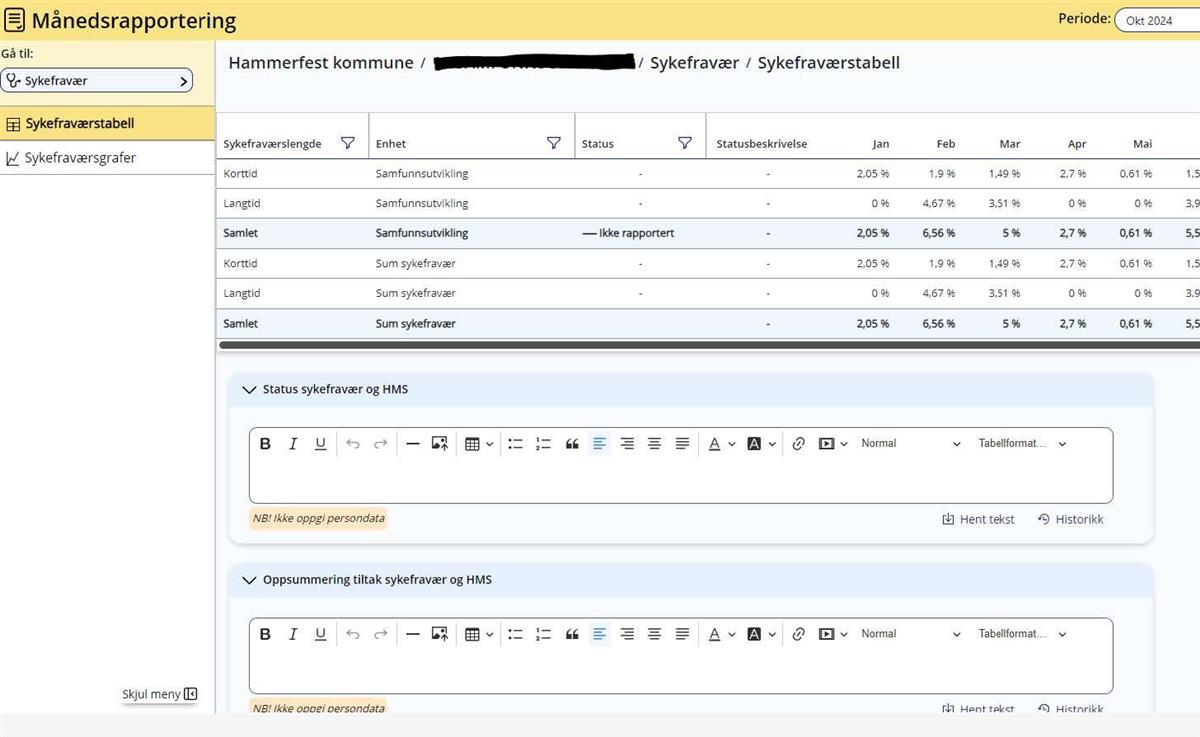Insert image in Status sykefravær og HMS editor
This screenshot has height=737, width=1200.
(440, 444)
